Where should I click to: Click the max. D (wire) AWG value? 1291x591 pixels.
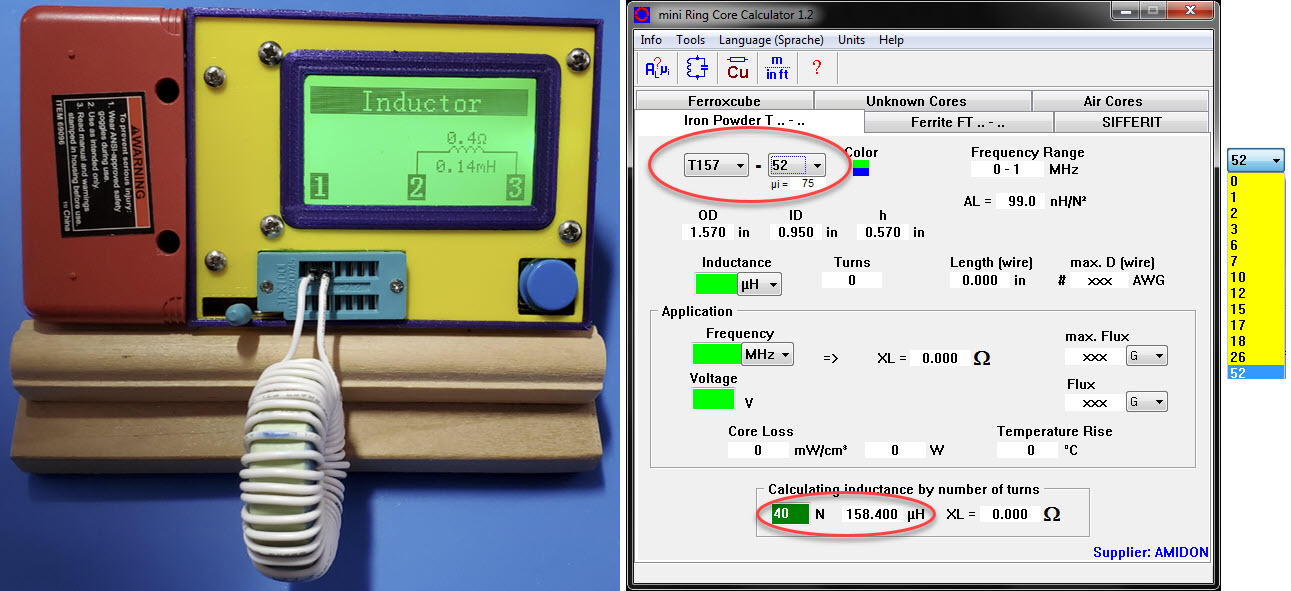click(1100, 281)
